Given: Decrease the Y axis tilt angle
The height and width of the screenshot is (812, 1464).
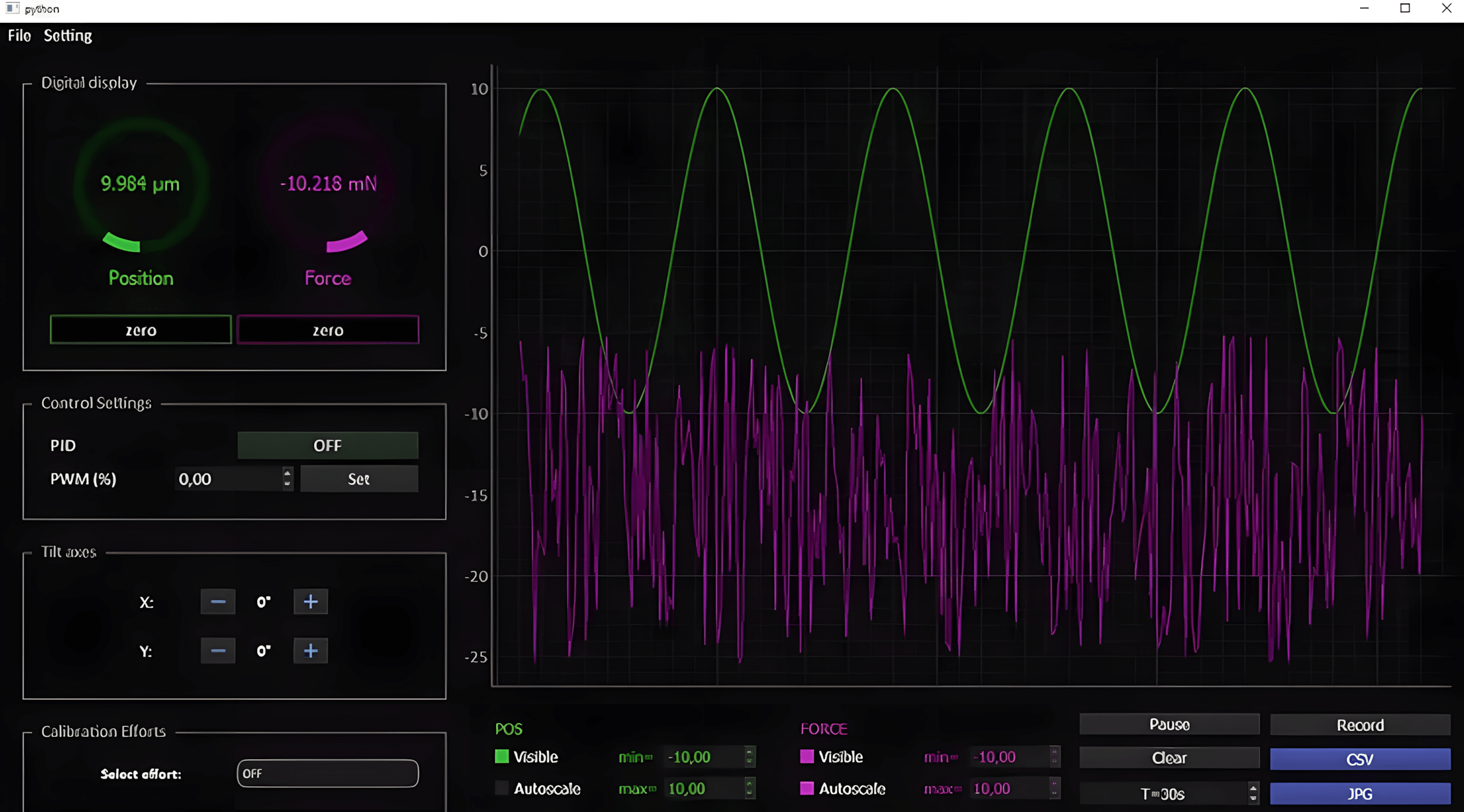Looking at the screenshot, I should click(218, 651).
